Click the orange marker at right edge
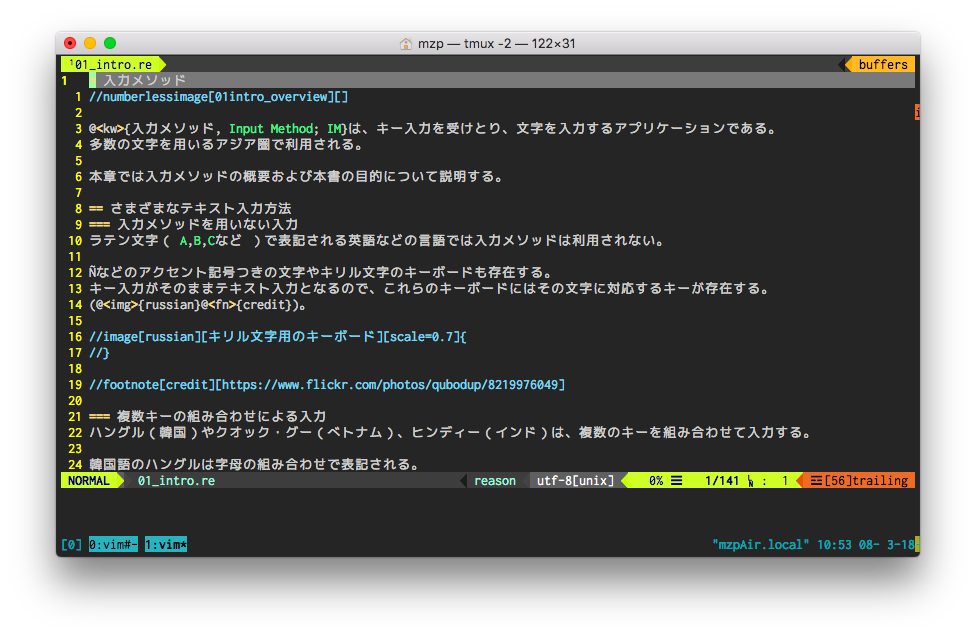This screenshot has width=976, height=637. point(917,112)
